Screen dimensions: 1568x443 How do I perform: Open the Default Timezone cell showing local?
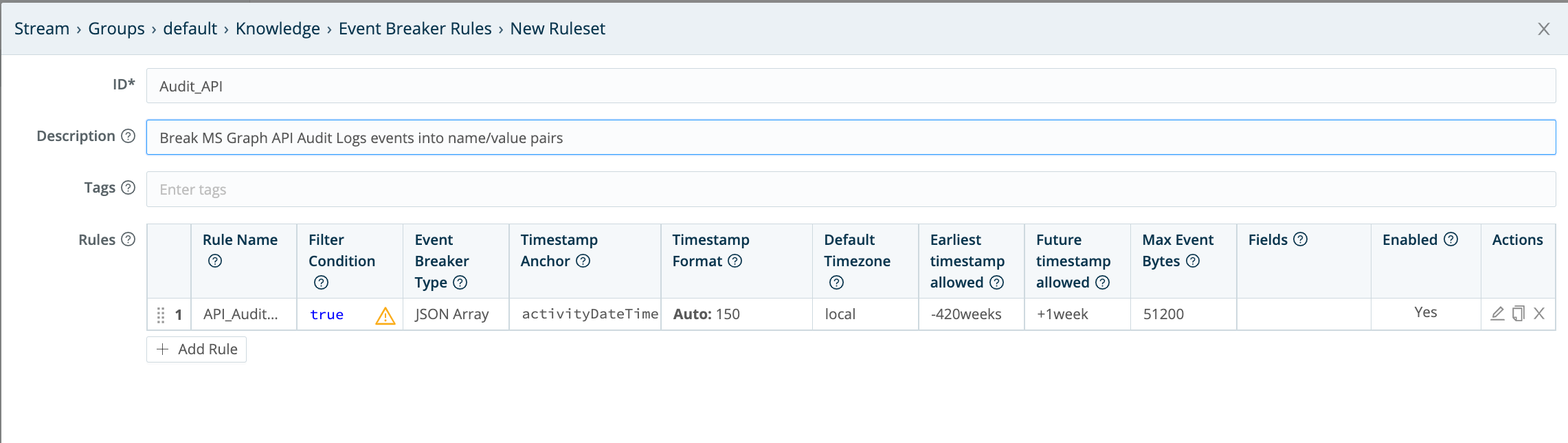840,314
